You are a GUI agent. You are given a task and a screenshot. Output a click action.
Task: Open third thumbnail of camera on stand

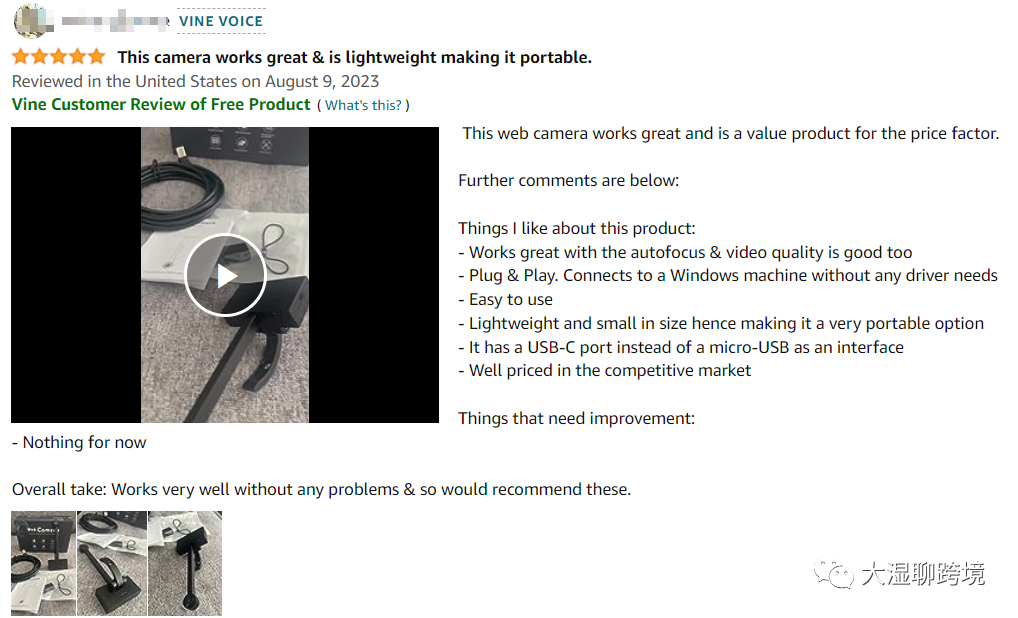(x=185, y=563)
